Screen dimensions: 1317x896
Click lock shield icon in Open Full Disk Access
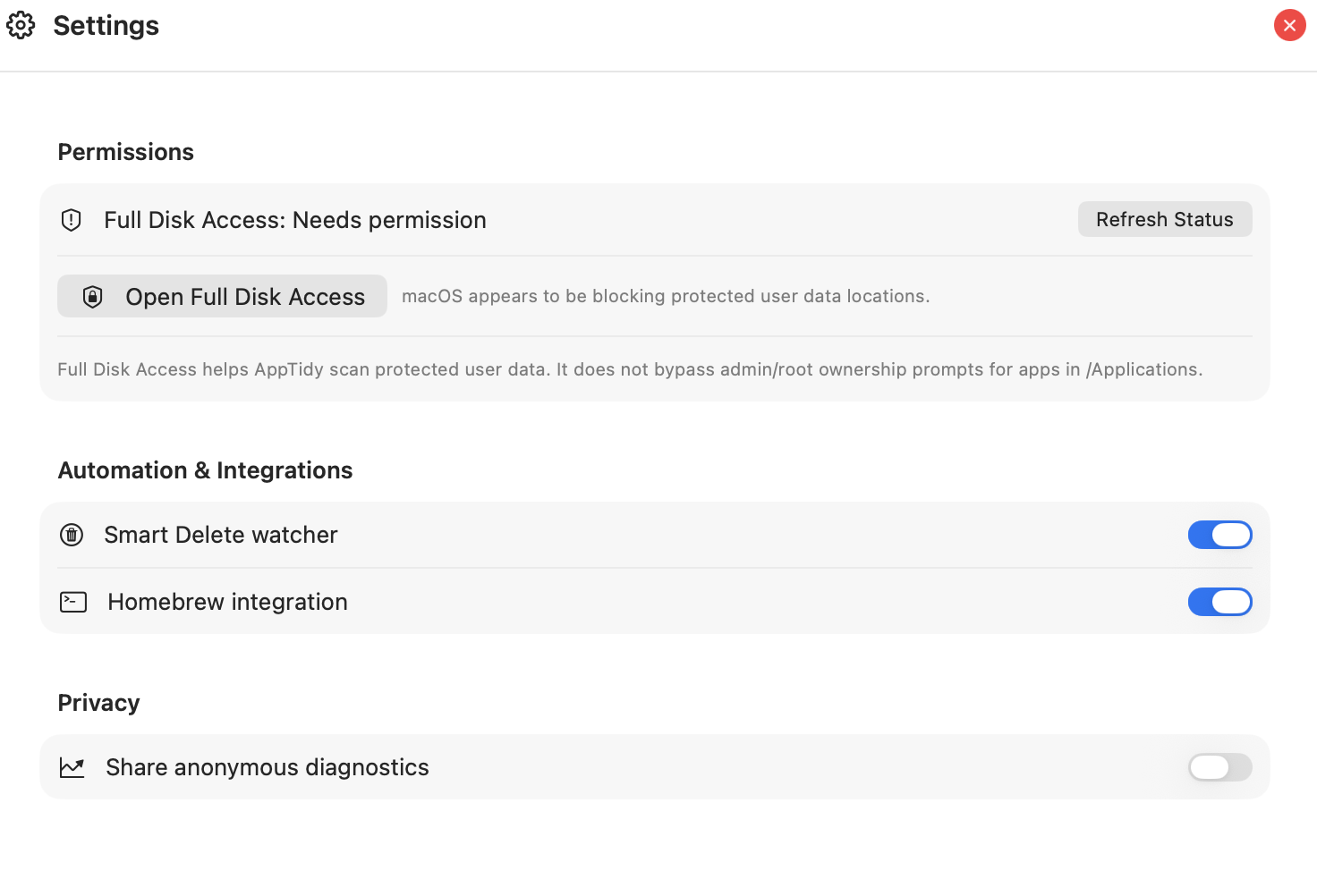[93, 297]
